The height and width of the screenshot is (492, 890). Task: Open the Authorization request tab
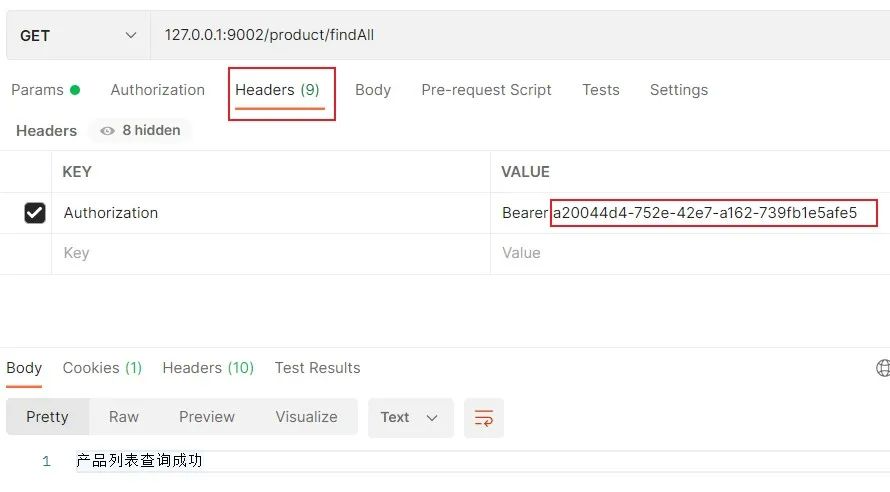coord(158,90)
